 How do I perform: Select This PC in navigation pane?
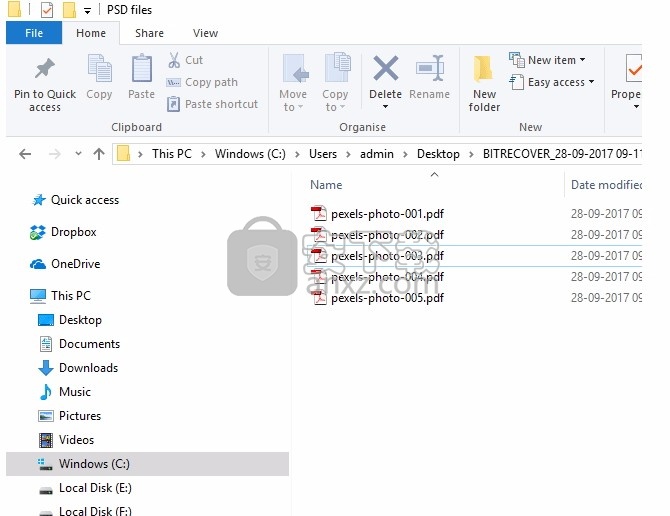click(71, 296)
